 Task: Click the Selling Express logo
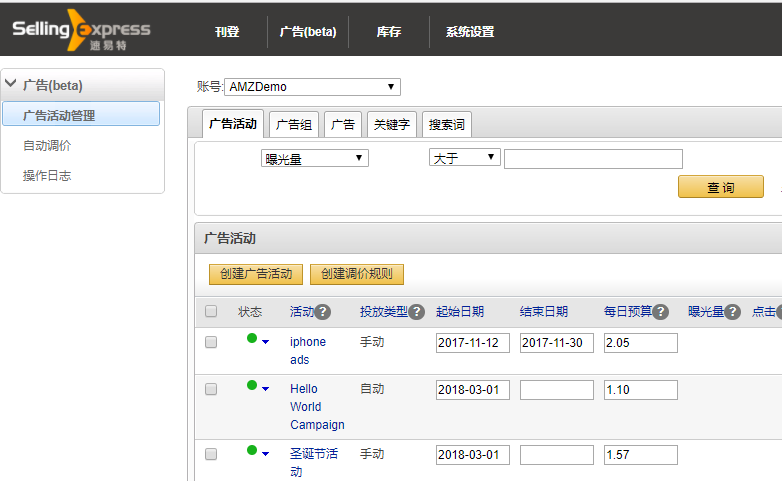(x=81, y=31)
